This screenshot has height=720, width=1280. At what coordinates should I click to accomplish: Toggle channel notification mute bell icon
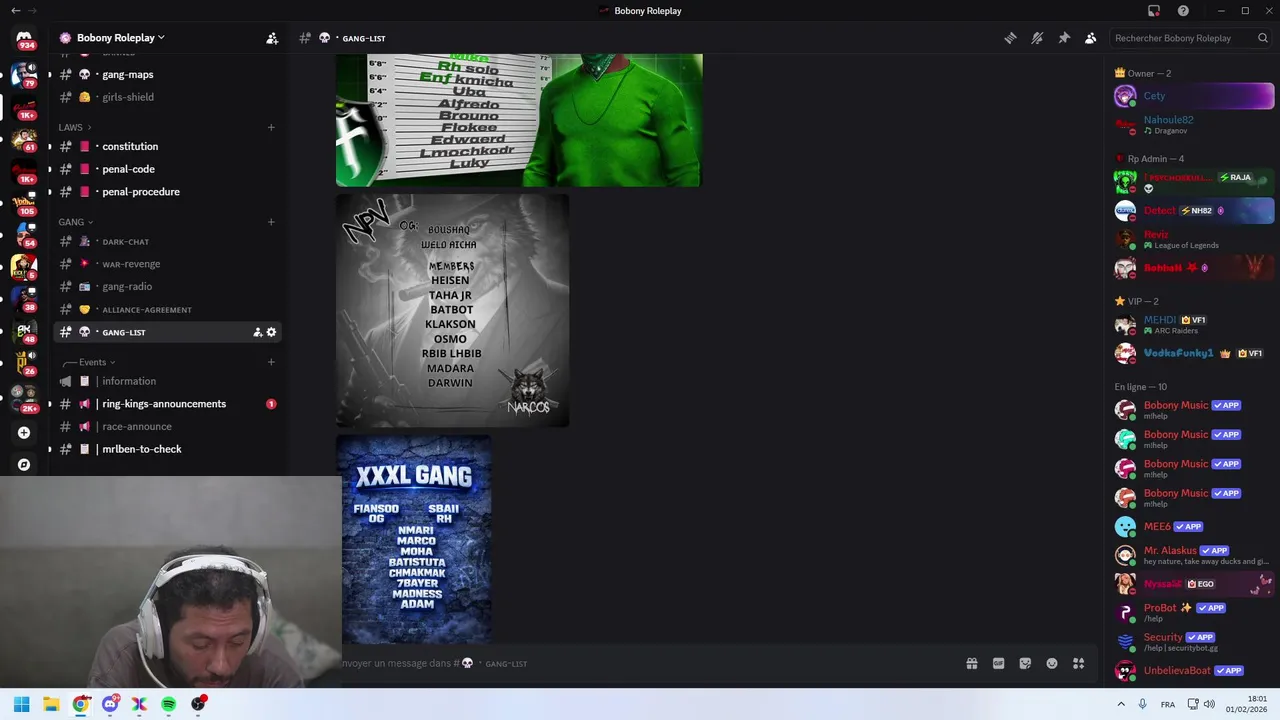pyautogui.click(x=1037, y=38)
